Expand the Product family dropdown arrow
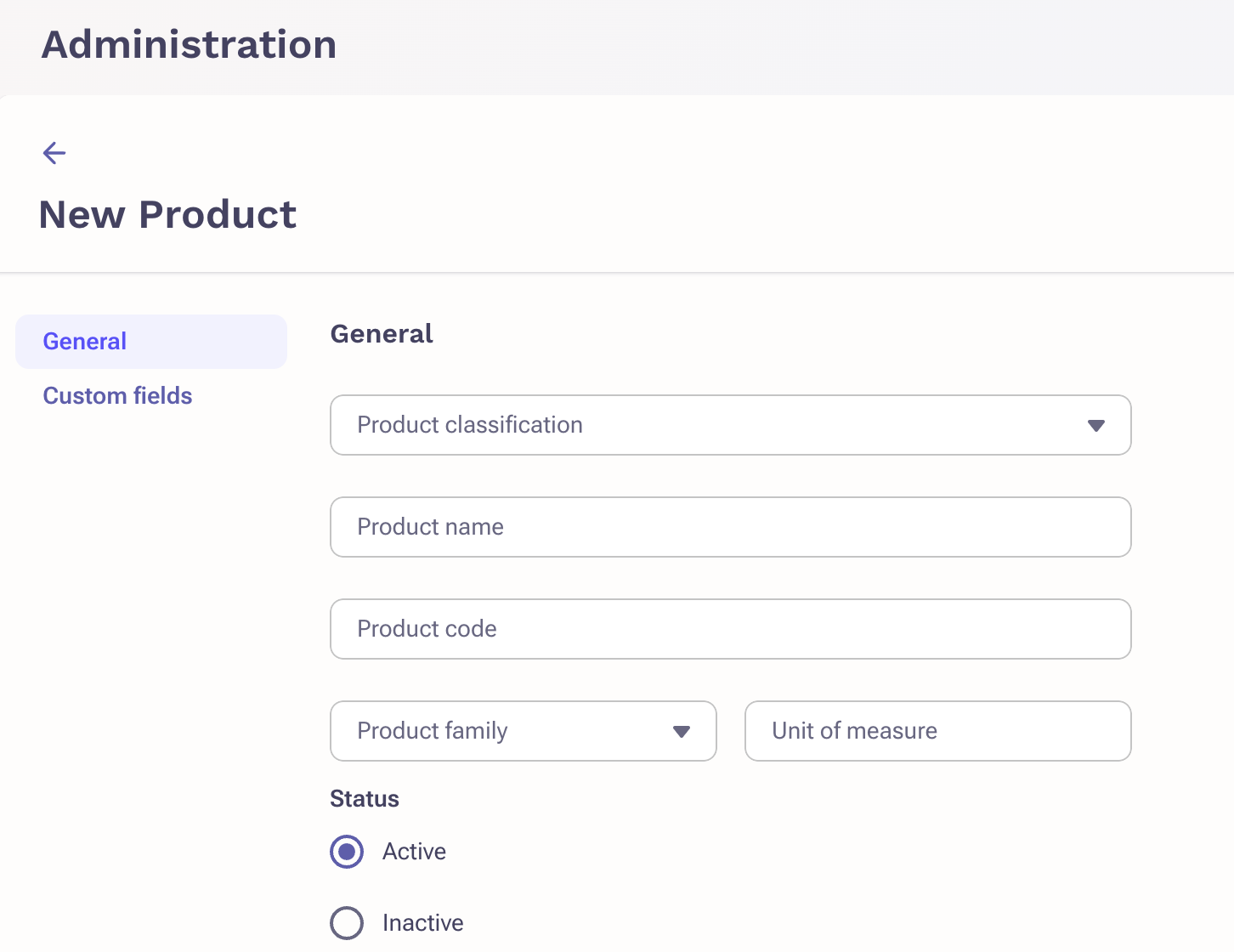This screenshot has height=952, width=1234. [x=681, y=731]
